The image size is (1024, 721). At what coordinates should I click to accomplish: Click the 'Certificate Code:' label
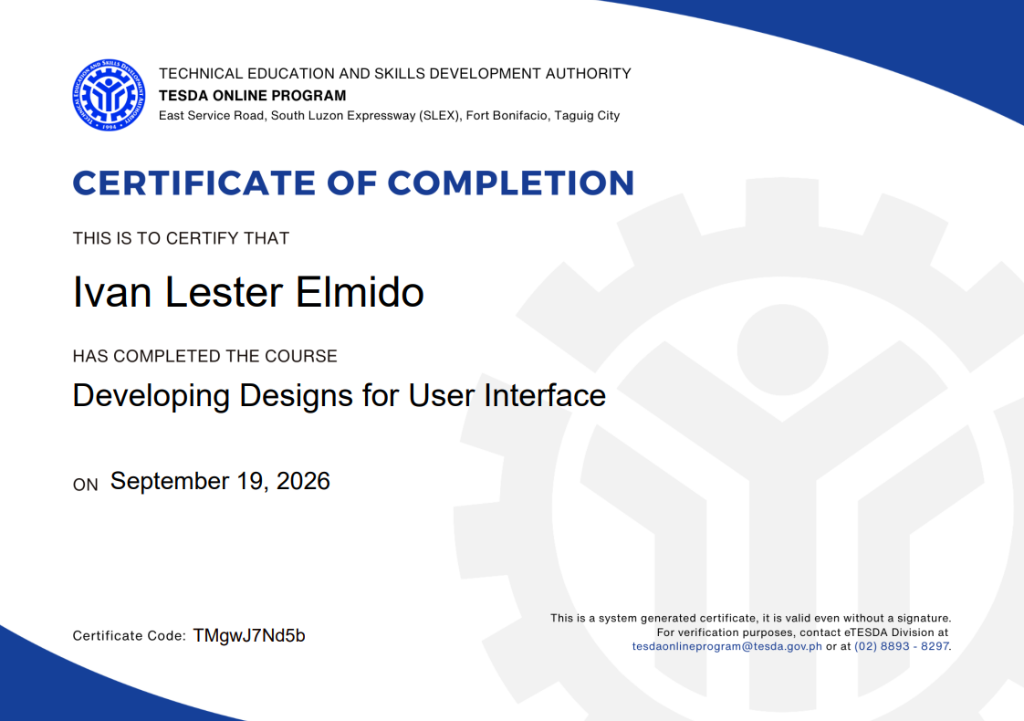click(129, 636)
